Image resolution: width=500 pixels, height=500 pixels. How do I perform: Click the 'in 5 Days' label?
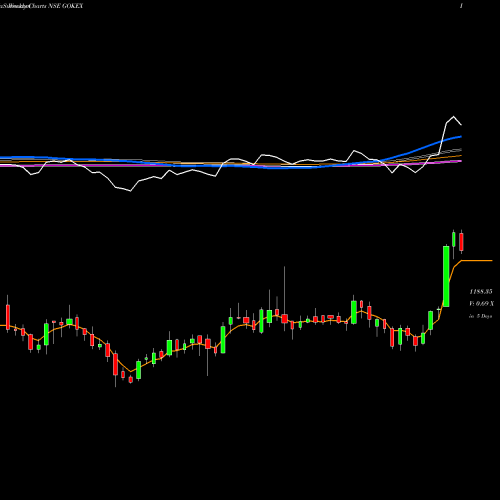pyautogui.click(x=480, y=316)
